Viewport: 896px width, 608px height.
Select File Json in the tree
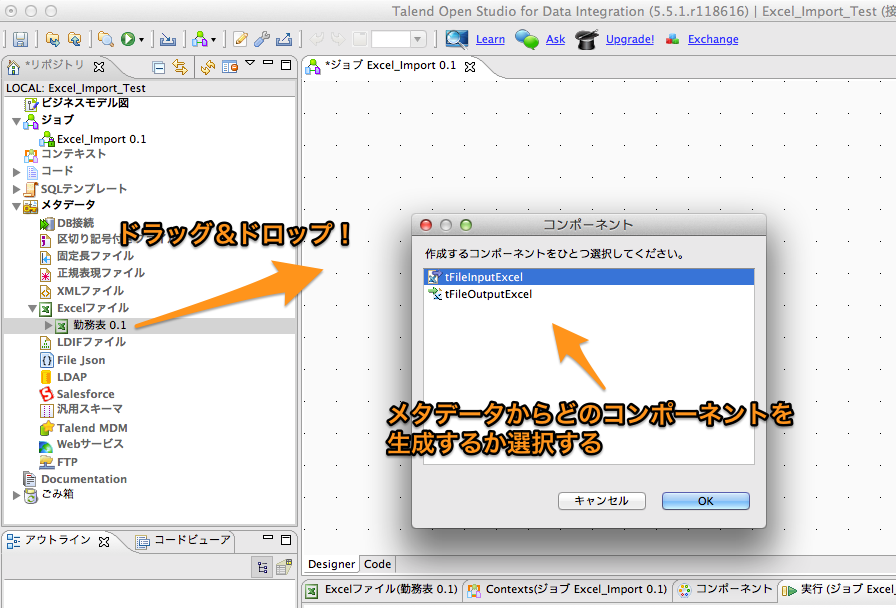click(81, 360)
